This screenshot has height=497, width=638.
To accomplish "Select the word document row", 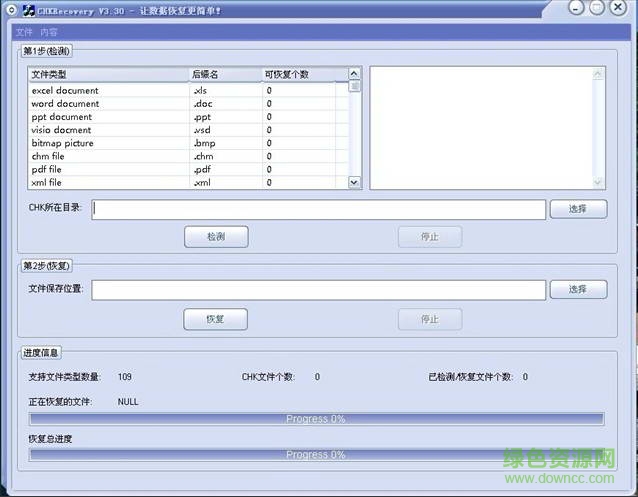I will 188,104.
